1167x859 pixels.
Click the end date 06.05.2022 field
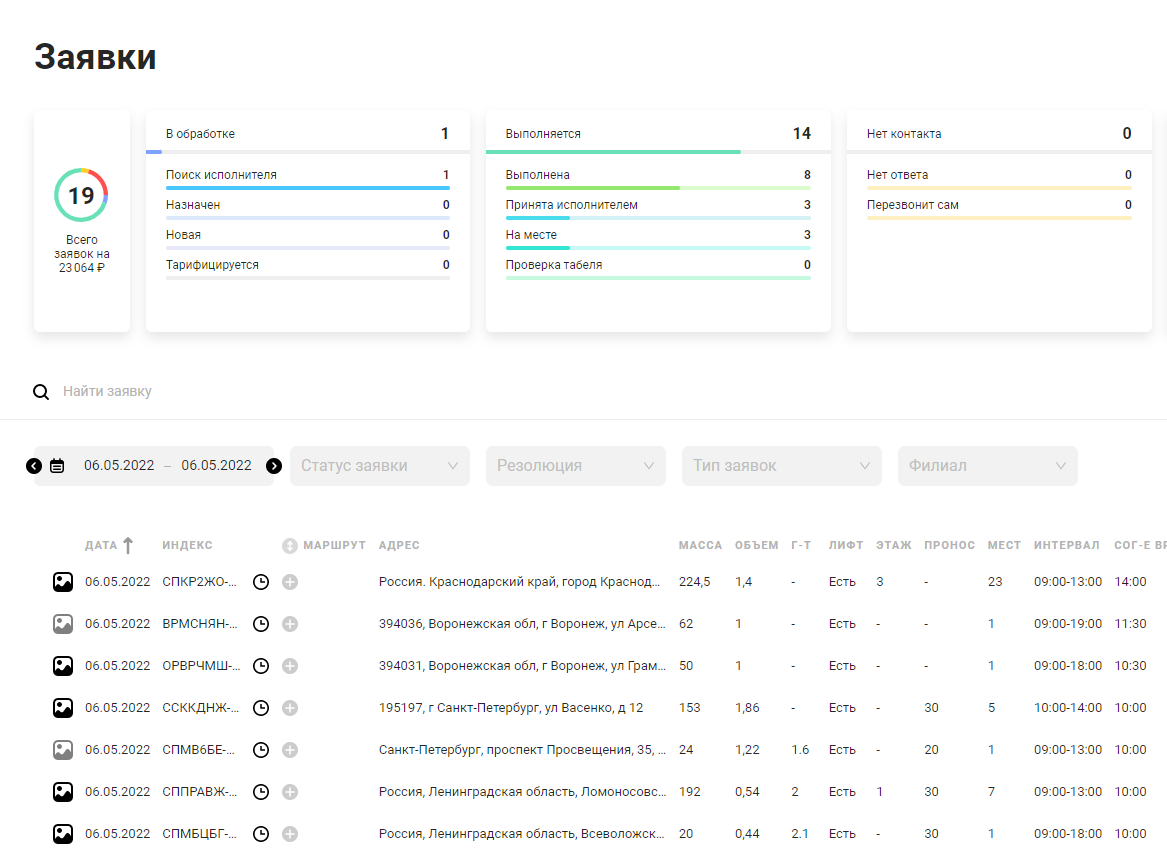point(217,466)
